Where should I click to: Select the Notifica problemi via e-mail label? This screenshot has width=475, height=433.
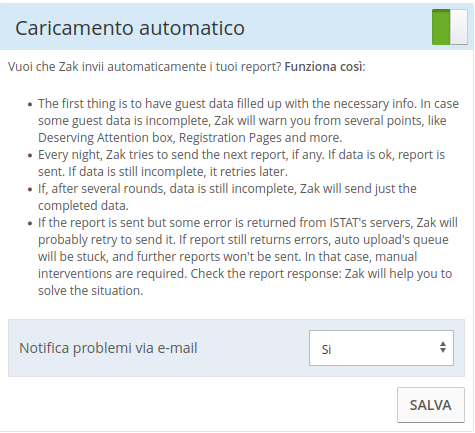(x=108, y=348)
